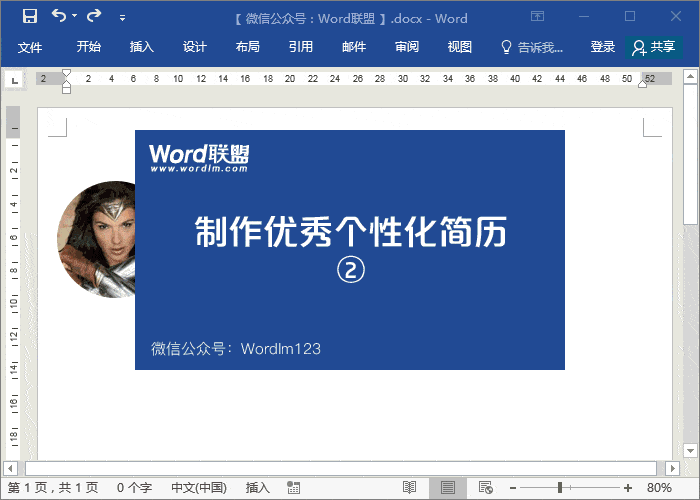Switch to the 引用 ribbon tab
Screen dimensions: 700x500
(300, 46)
